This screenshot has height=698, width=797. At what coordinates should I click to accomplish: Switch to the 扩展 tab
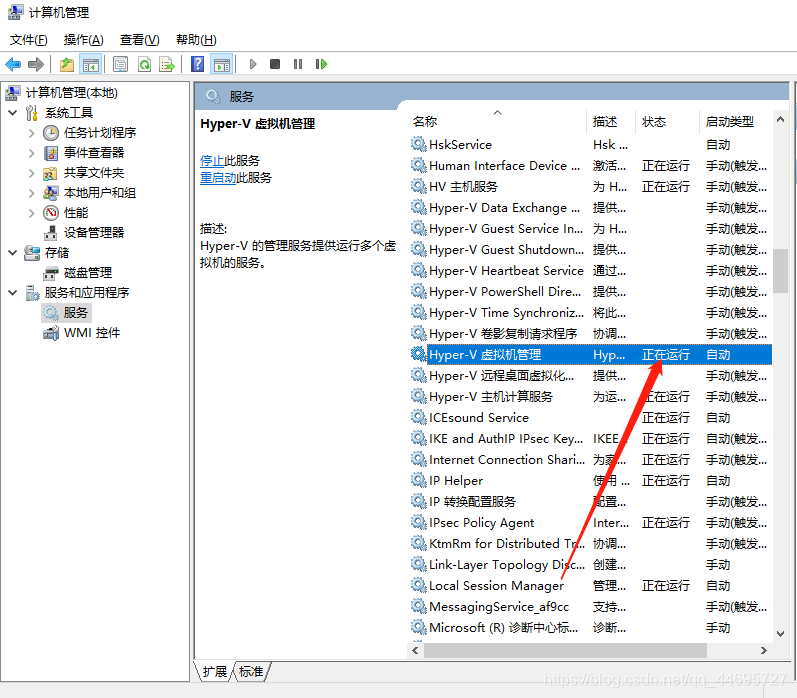click(214, 672)
